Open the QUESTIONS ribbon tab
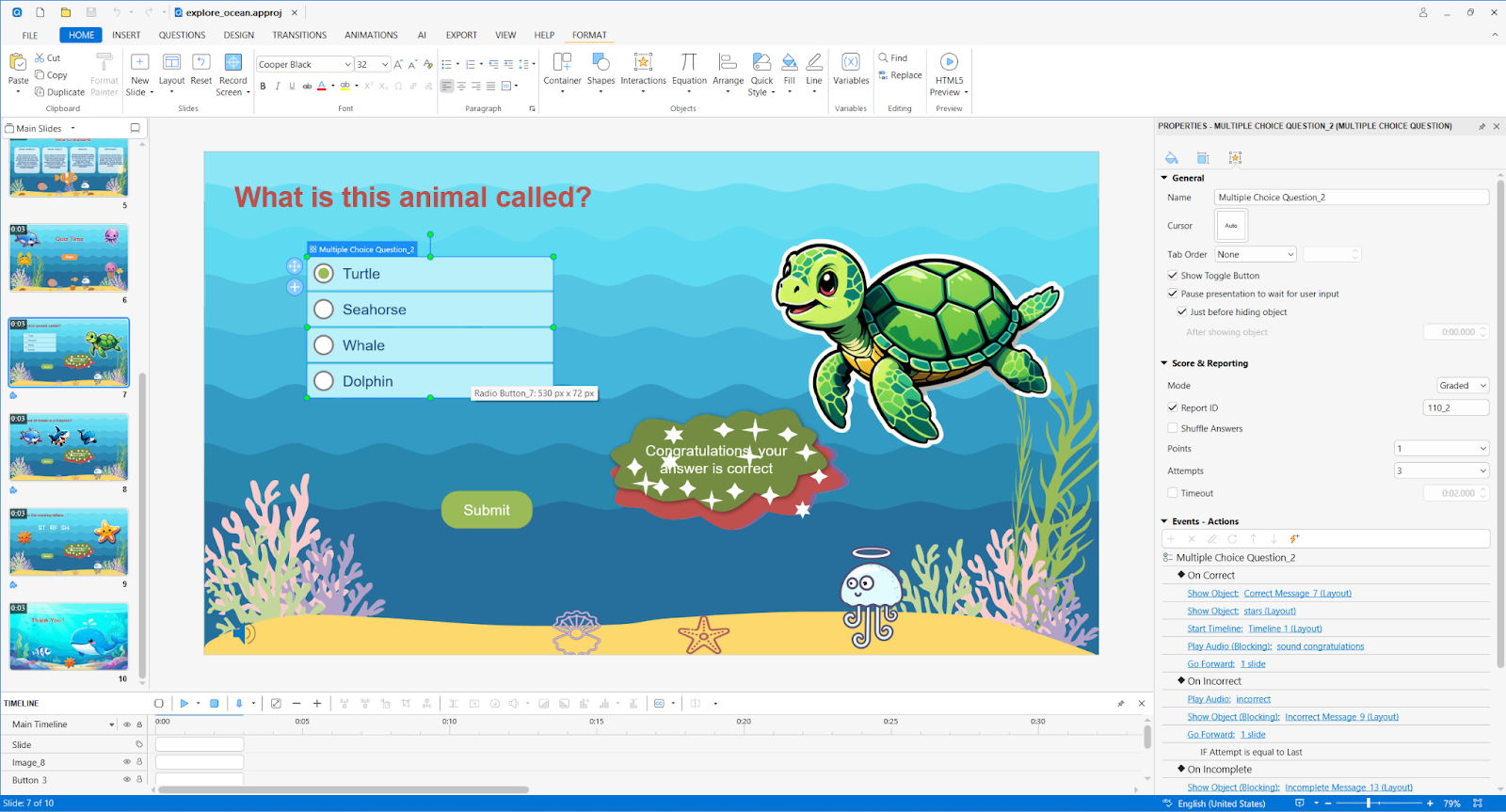Screen dimensions: 1506x812 [x=182, y=35]
